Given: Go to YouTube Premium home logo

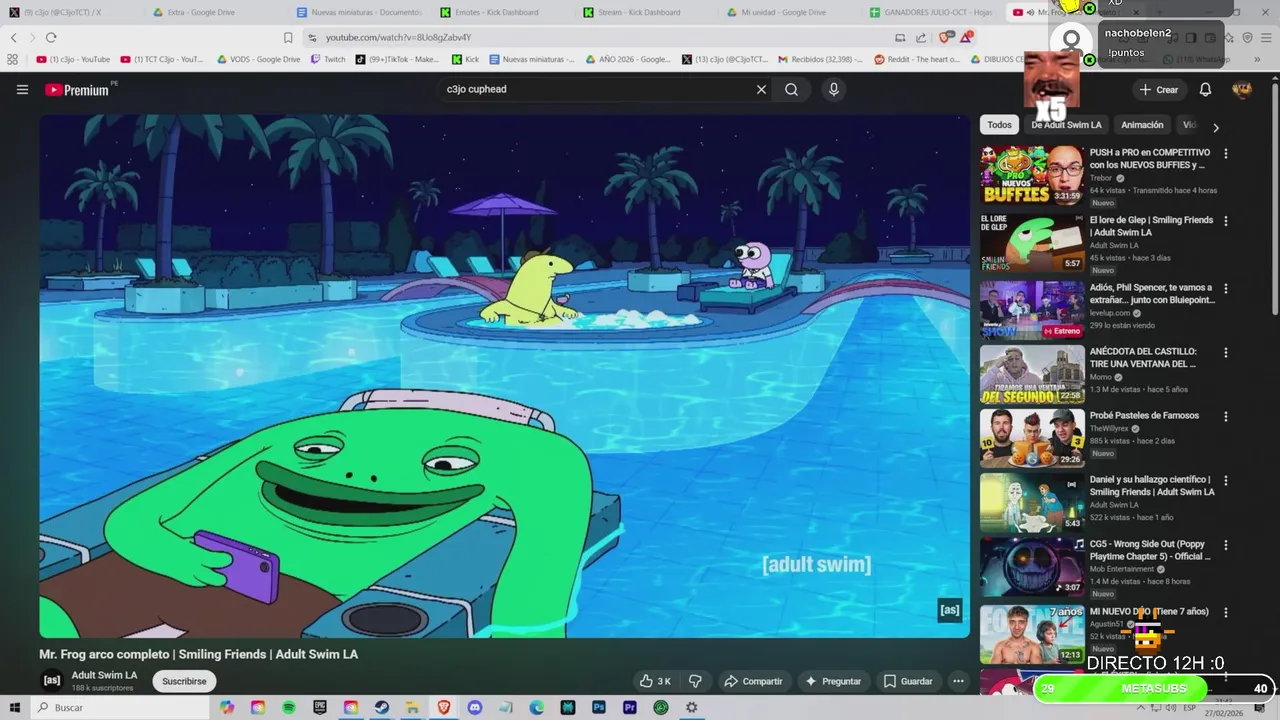Looking at the screenshot, I should coord(77,90).
